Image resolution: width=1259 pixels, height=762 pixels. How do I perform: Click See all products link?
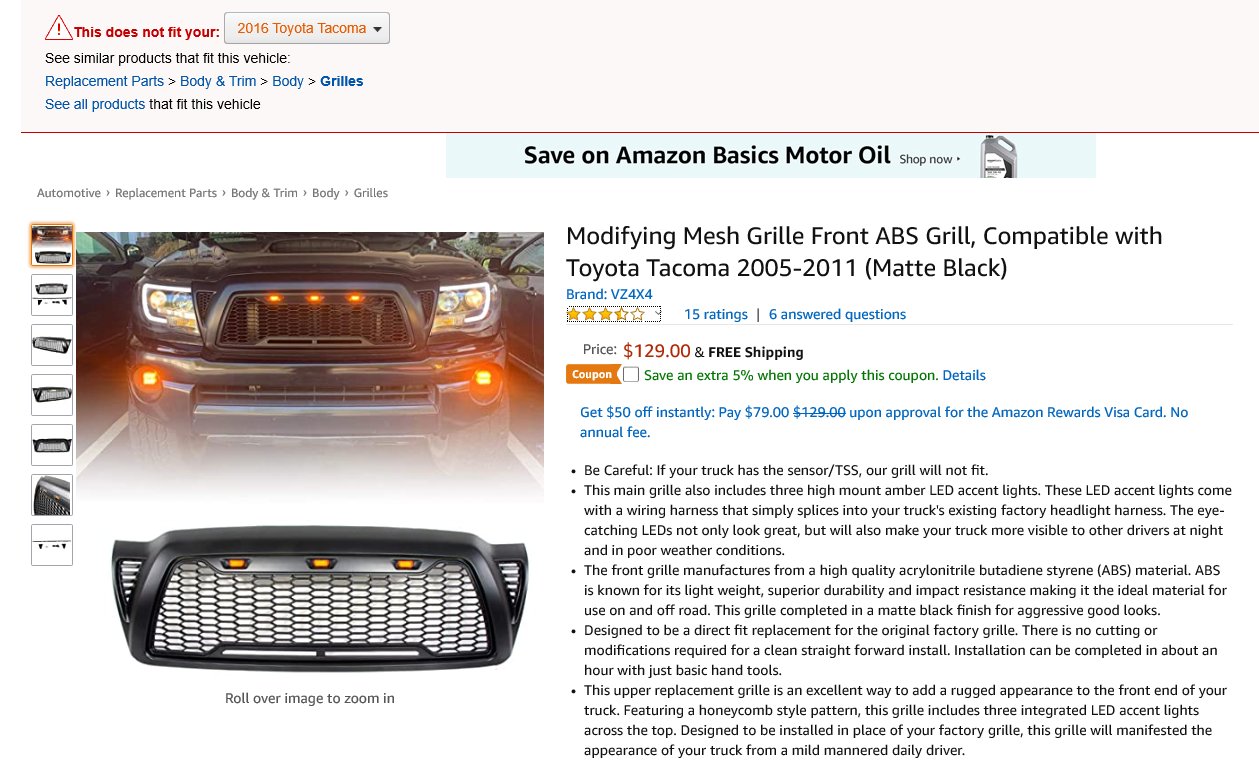(x=95, y=104)
